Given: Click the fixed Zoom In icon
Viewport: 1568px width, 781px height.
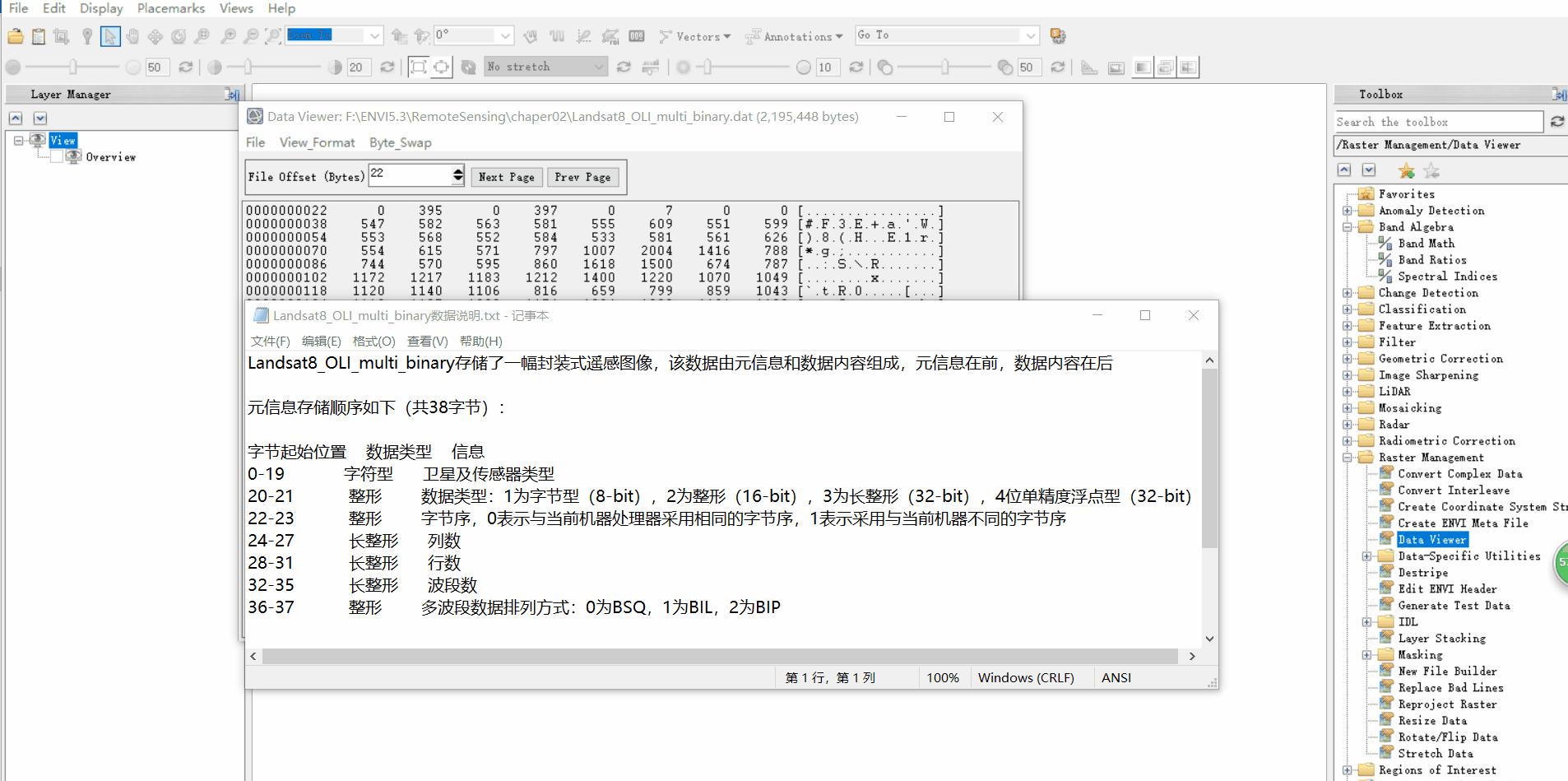Looking at the screenshot, I should [x=229, y=36].
